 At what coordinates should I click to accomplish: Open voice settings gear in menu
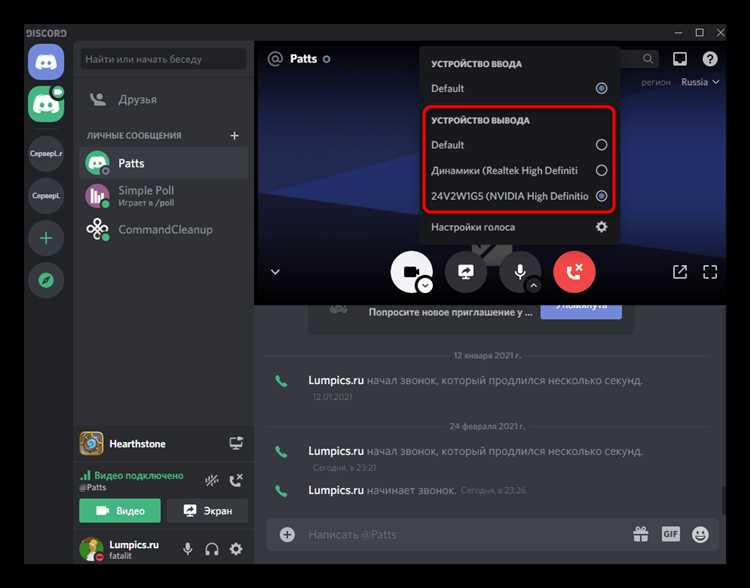point(601,226)
